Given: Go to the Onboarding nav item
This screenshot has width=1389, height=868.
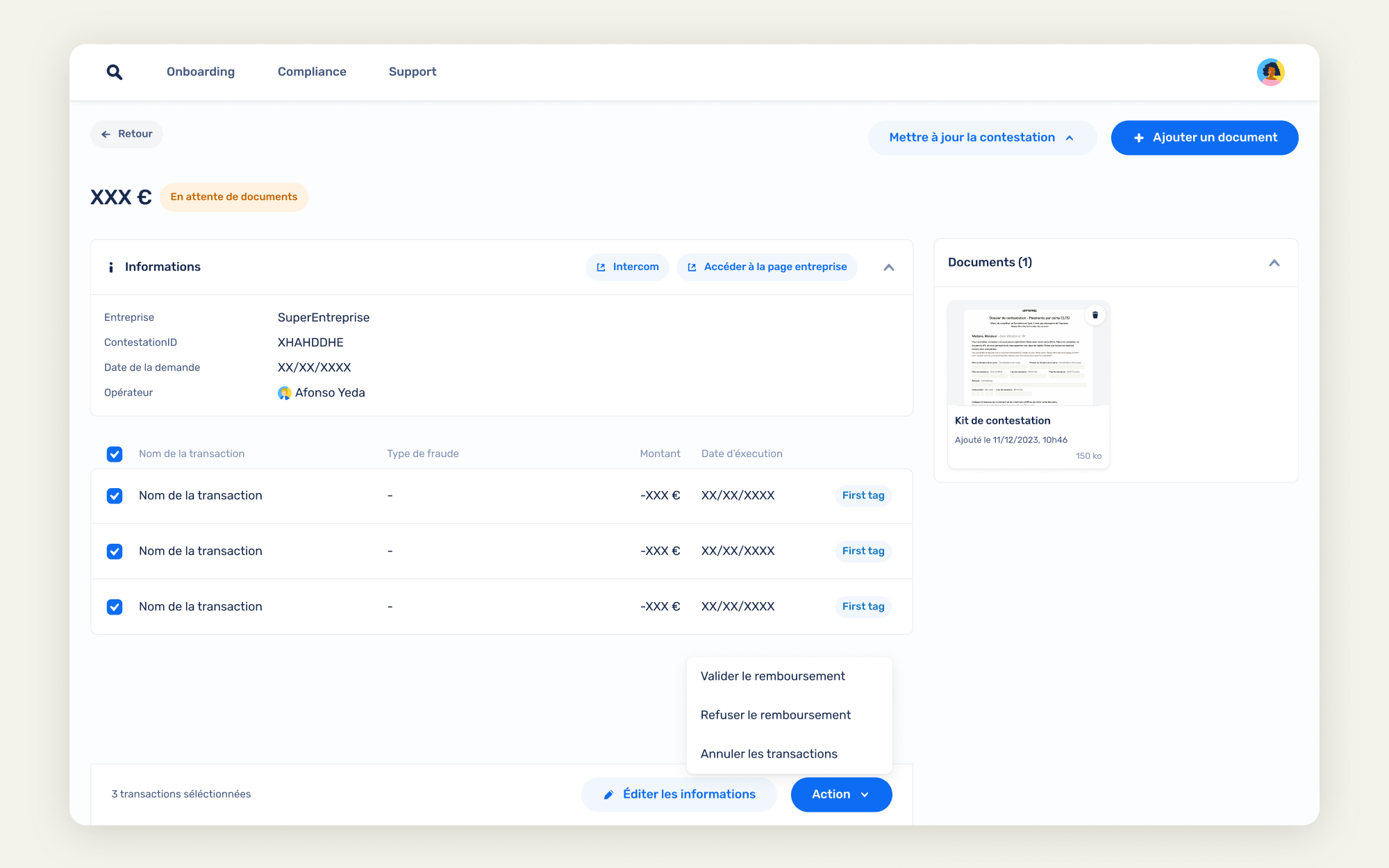Looking at the screenshot, I should click(x=201, y=72).
